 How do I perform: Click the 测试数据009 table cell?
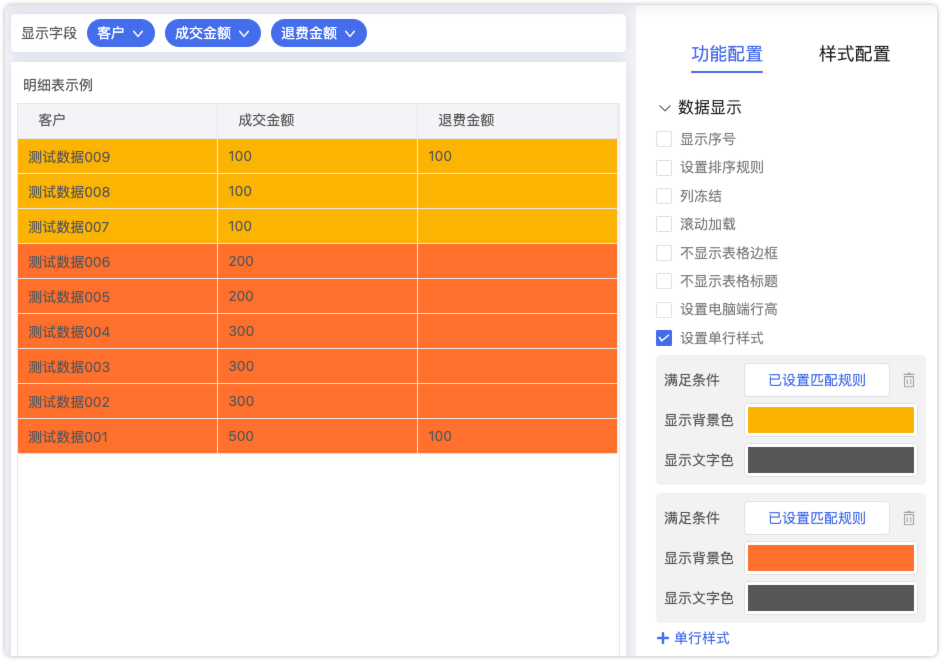pos(70,157)
